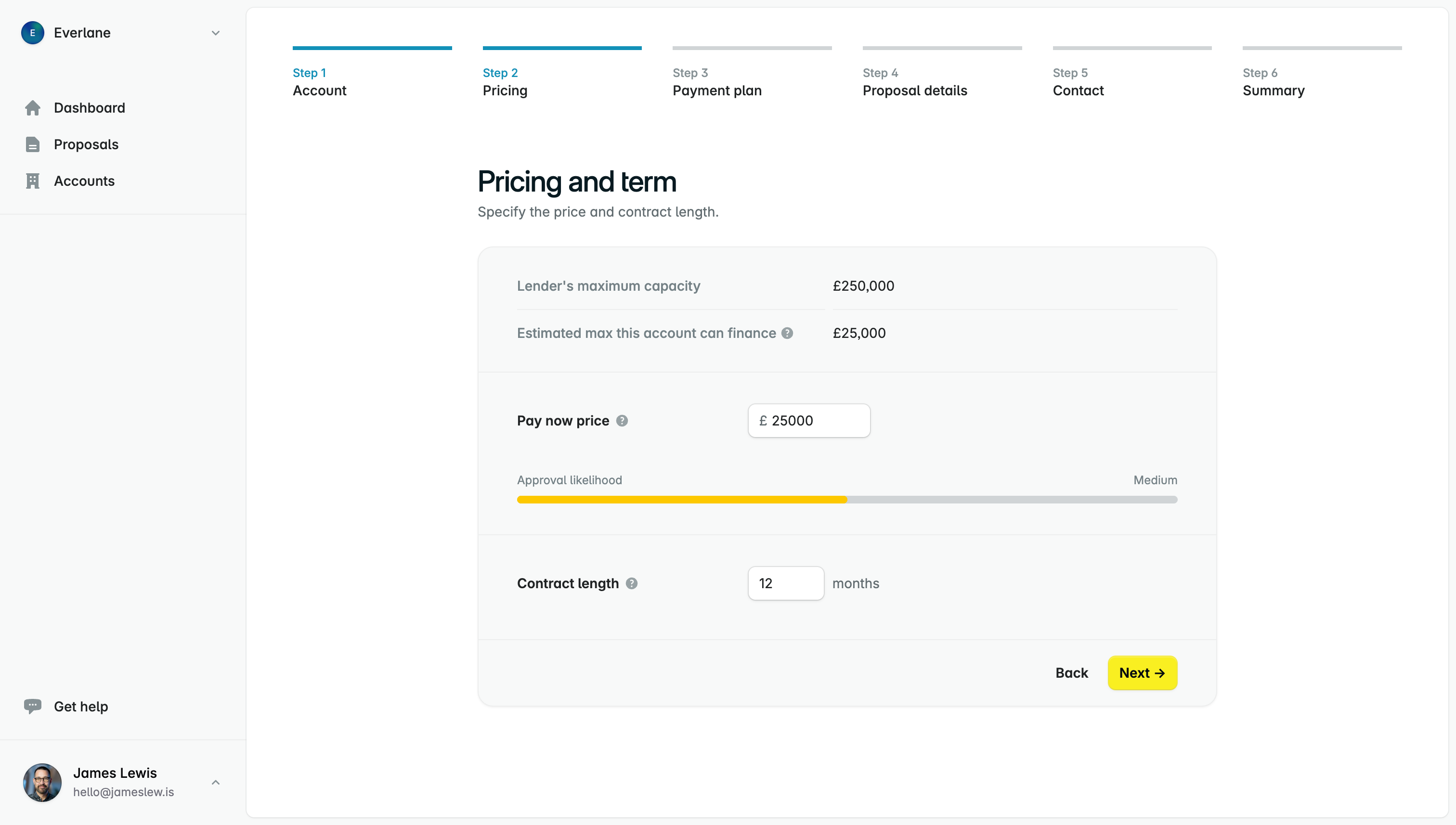Click the Get help link text
Screen dimensions: 1456x825
click(x=80, y=706)
